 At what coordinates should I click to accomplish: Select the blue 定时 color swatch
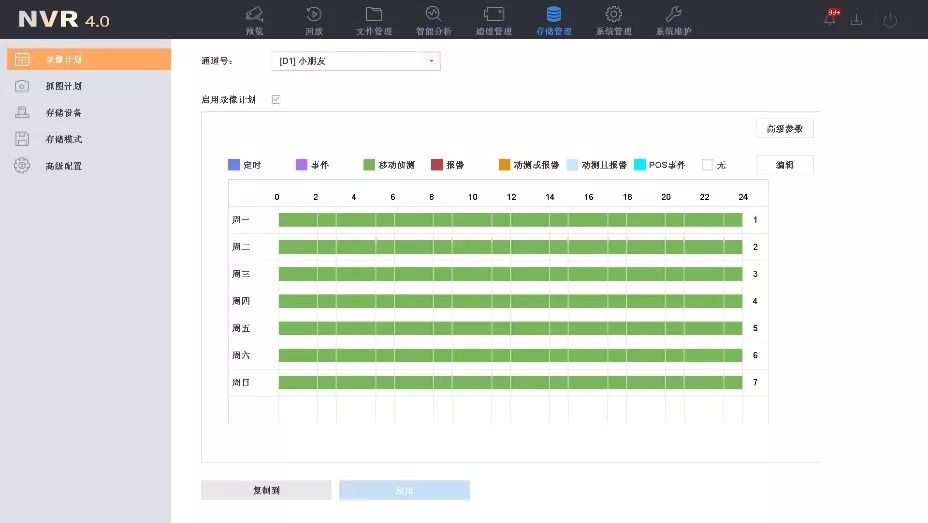pos(234,164)
